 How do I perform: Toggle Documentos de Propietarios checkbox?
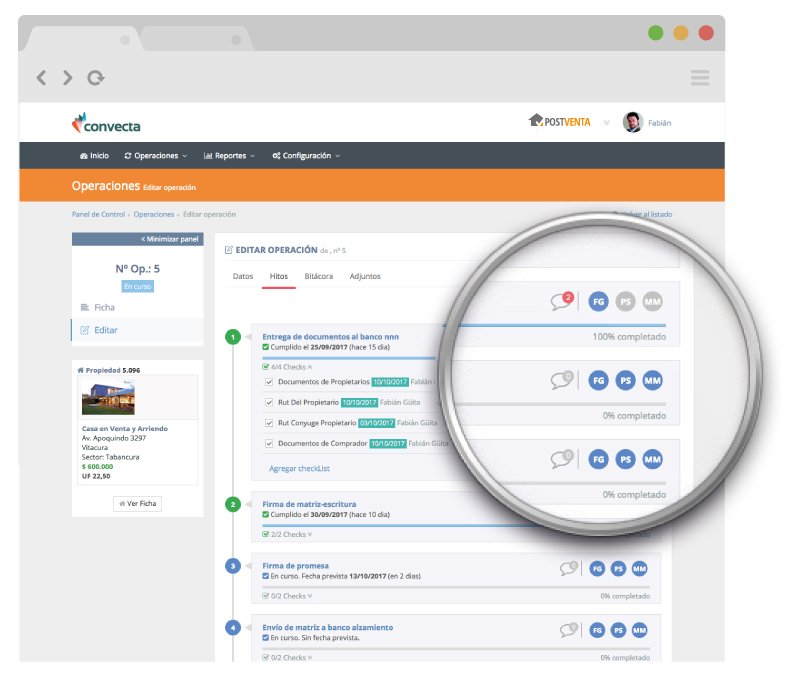click(x=269, y=382)
